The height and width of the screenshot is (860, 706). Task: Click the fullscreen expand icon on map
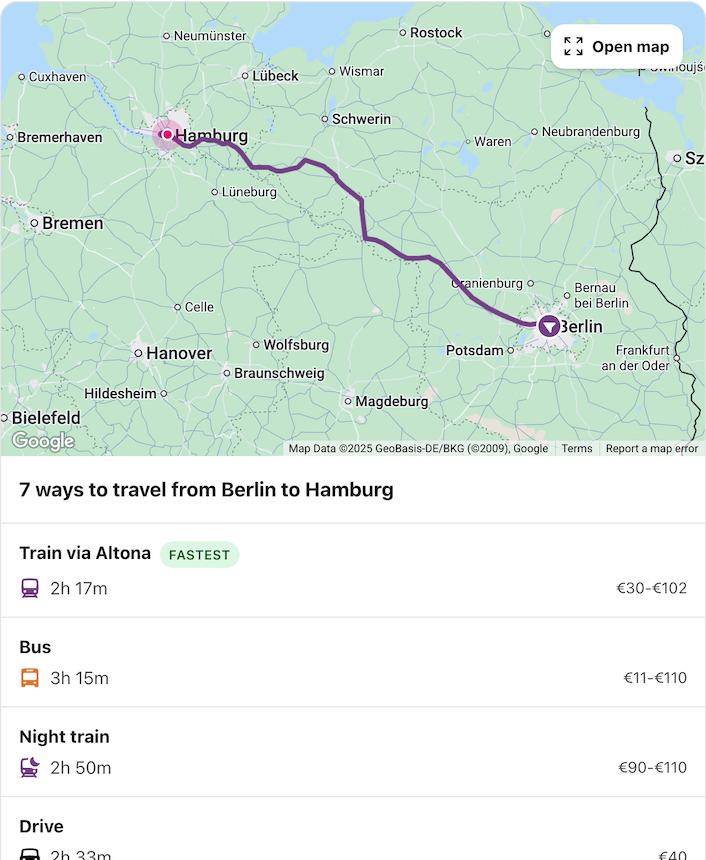click(x=573, y=47)
